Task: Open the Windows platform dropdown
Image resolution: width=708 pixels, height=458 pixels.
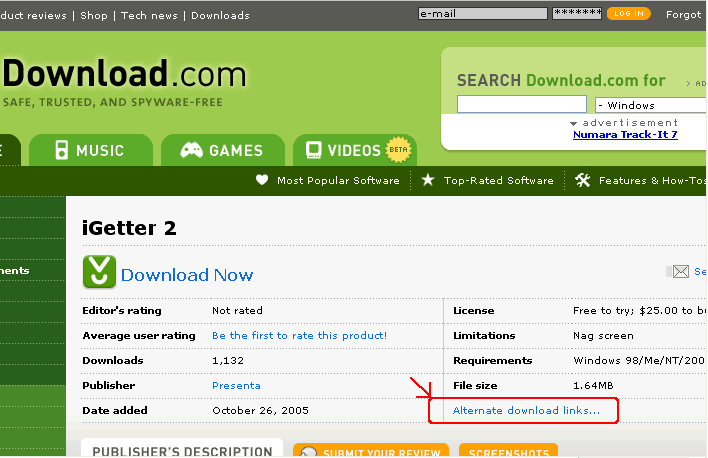Action: 651,105
